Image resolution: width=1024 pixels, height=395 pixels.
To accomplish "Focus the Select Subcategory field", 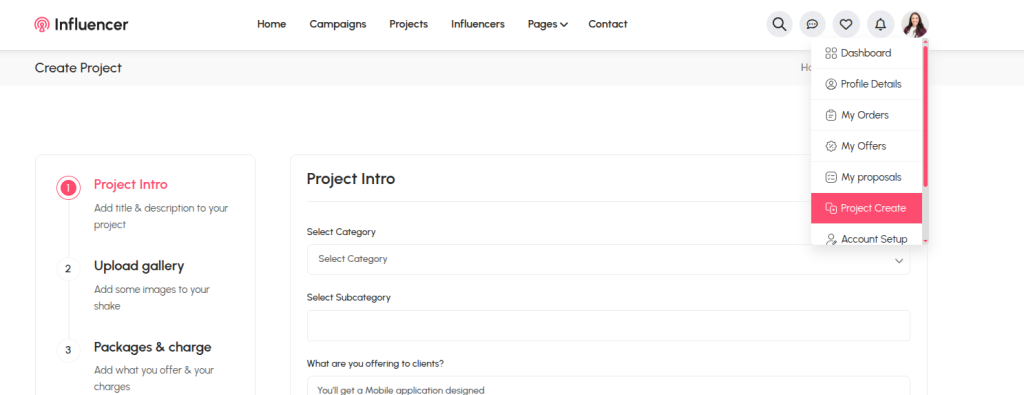I will (608, 325).
